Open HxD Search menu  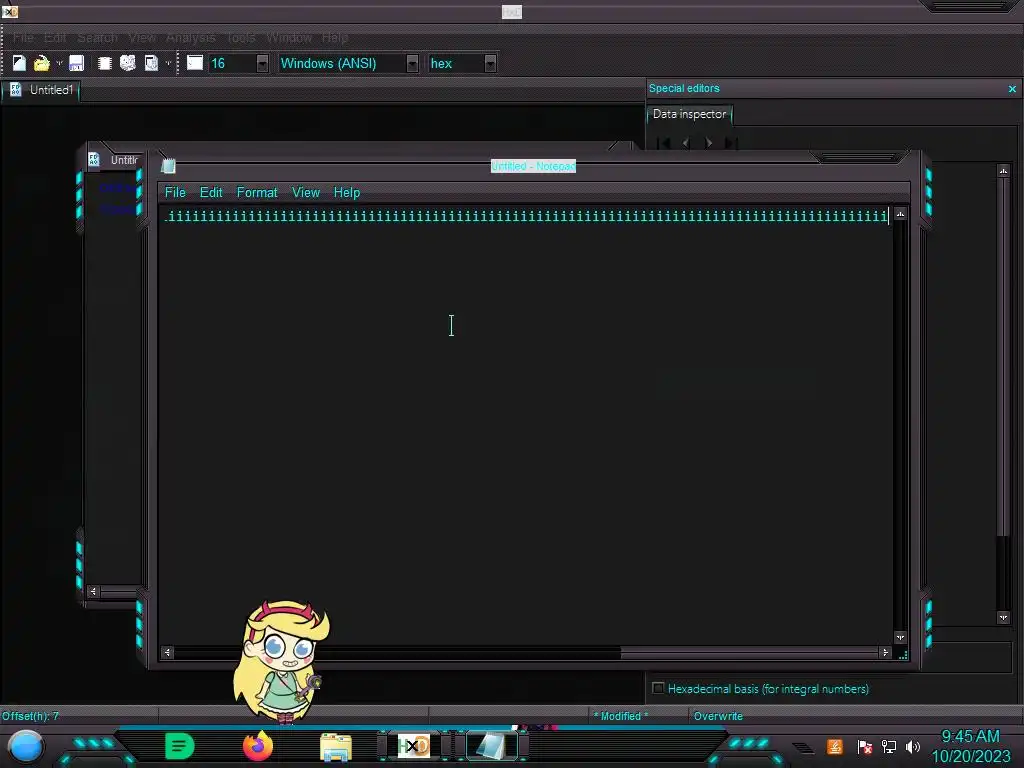(97, 38)
